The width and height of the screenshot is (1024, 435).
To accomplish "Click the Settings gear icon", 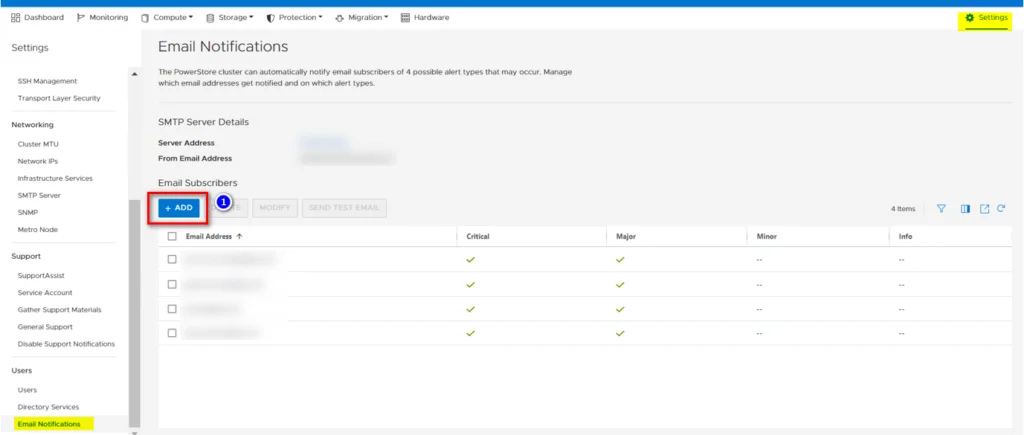I will tap(970, 18).
